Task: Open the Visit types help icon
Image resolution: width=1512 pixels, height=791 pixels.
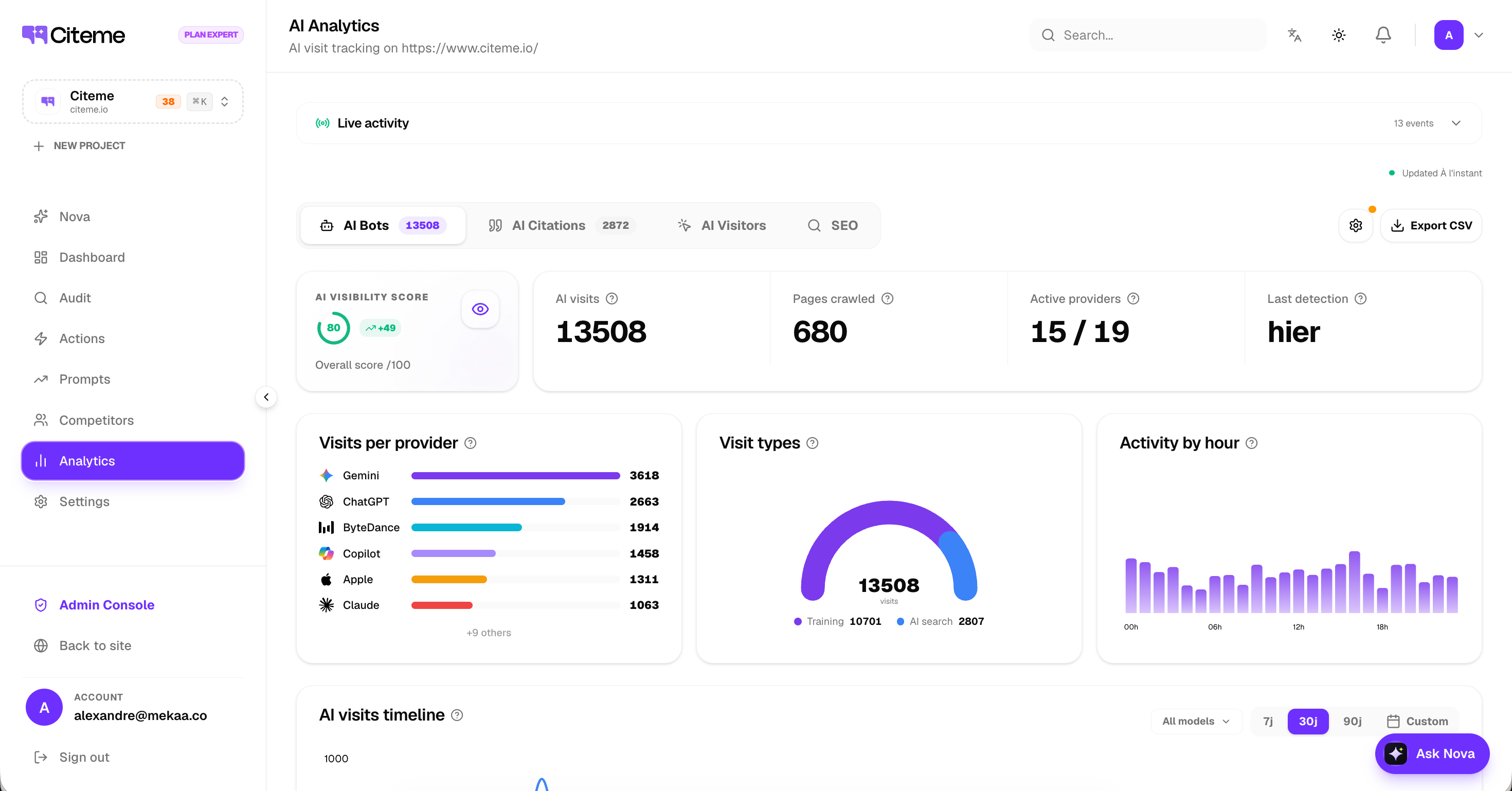Action: click(x=813, y=443)
